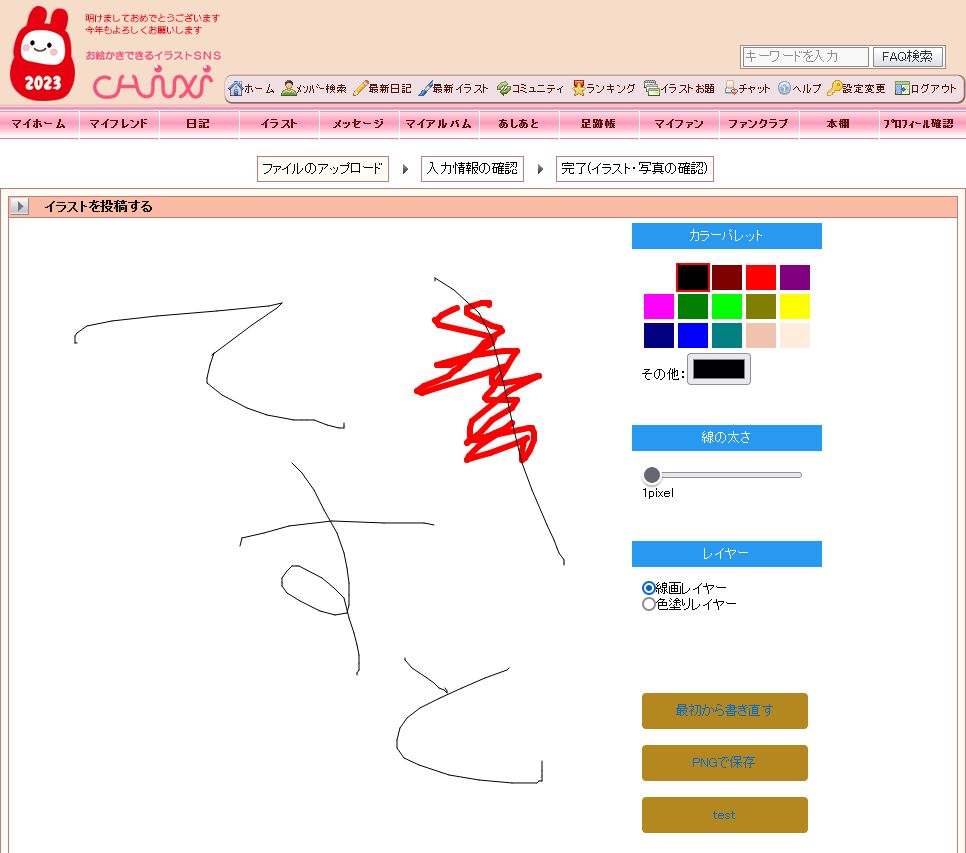Open メンバー検索 via its person icon

(288, 89)
